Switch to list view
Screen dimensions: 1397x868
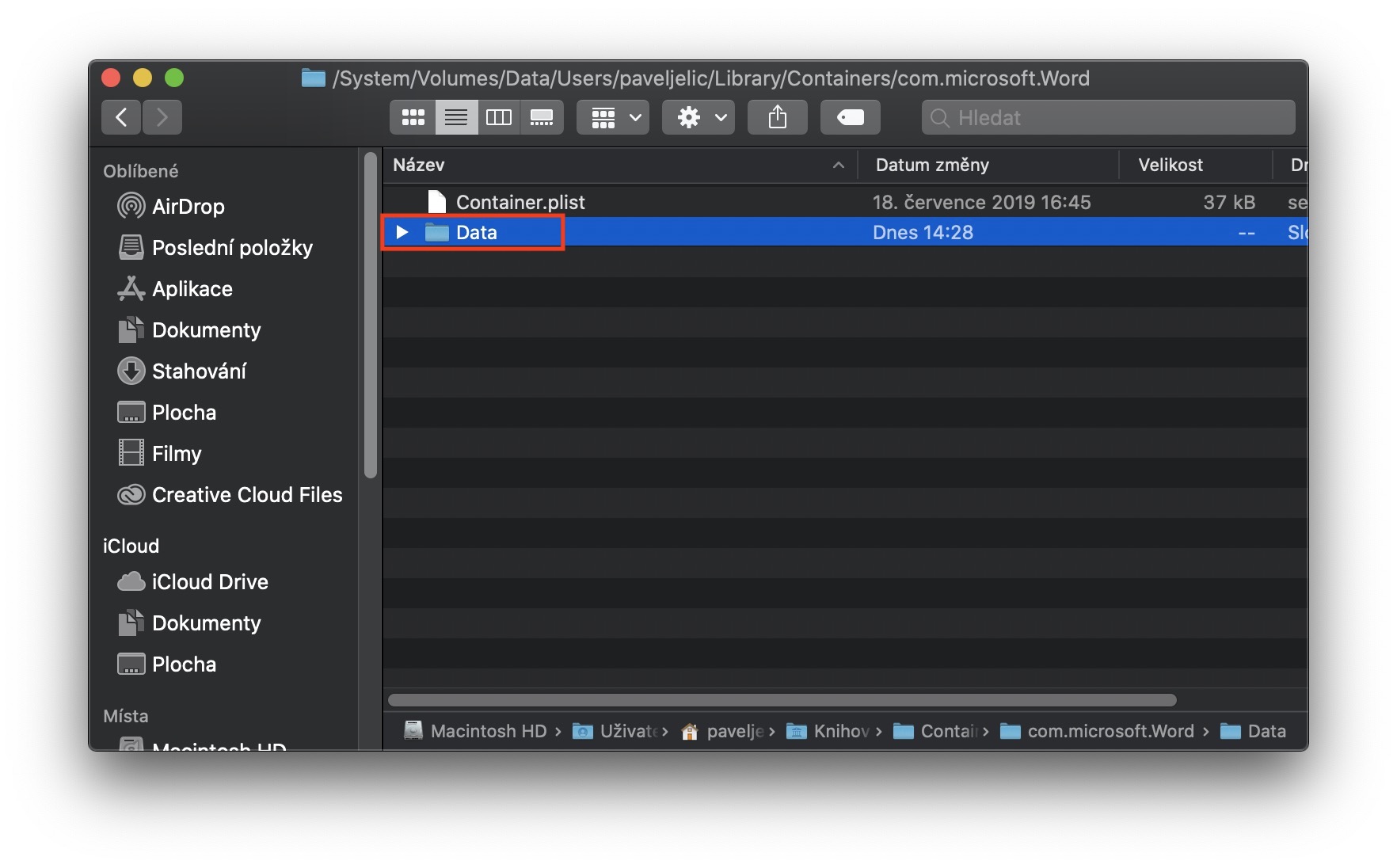click(456, 117)
